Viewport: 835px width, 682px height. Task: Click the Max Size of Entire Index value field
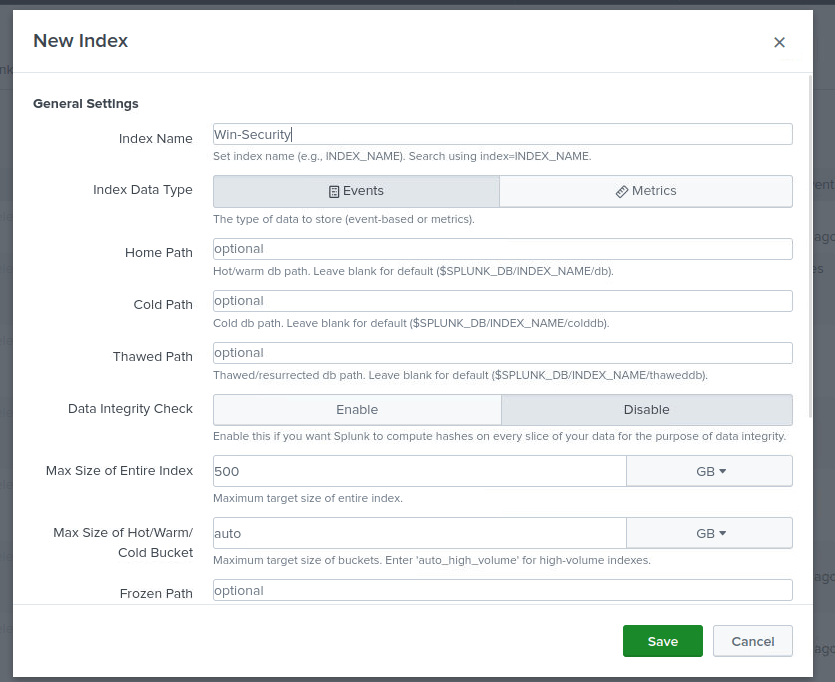tap(419, 471)
